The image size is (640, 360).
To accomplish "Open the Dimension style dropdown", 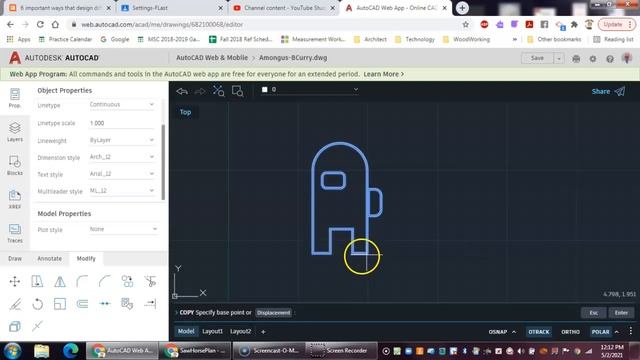I will point(122,157).
